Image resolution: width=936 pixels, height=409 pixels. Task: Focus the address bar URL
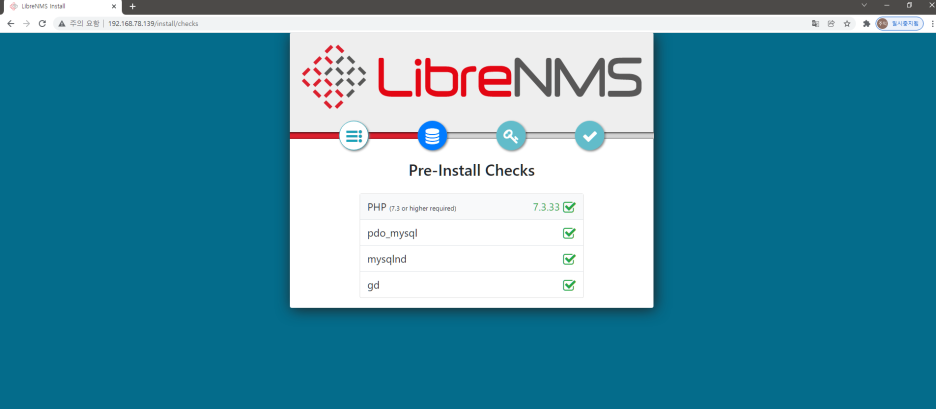coord(153,23)
